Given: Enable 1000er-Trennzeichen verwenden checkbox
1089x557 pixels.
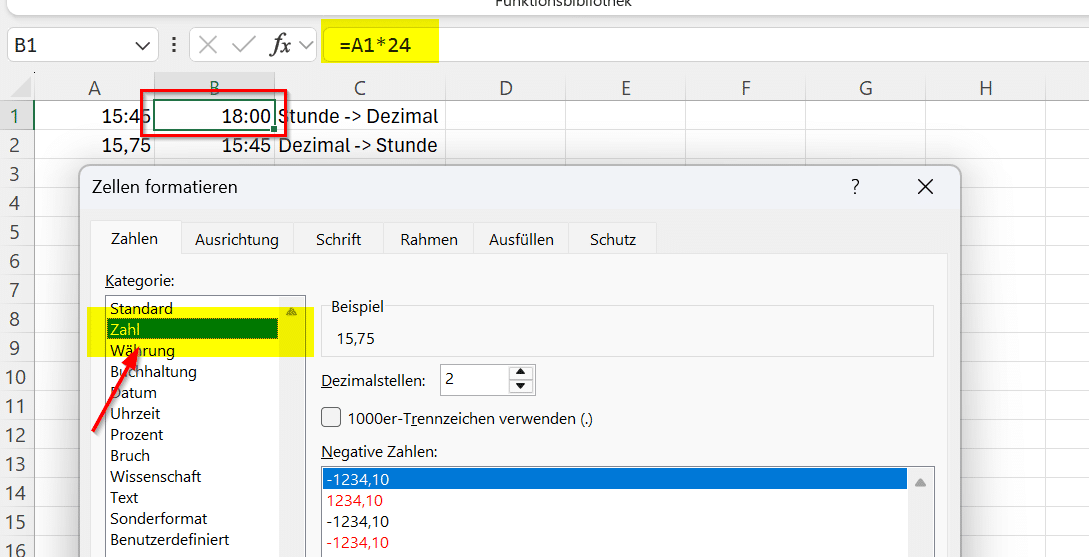Looking at the screenshot, I should point(331,418).
